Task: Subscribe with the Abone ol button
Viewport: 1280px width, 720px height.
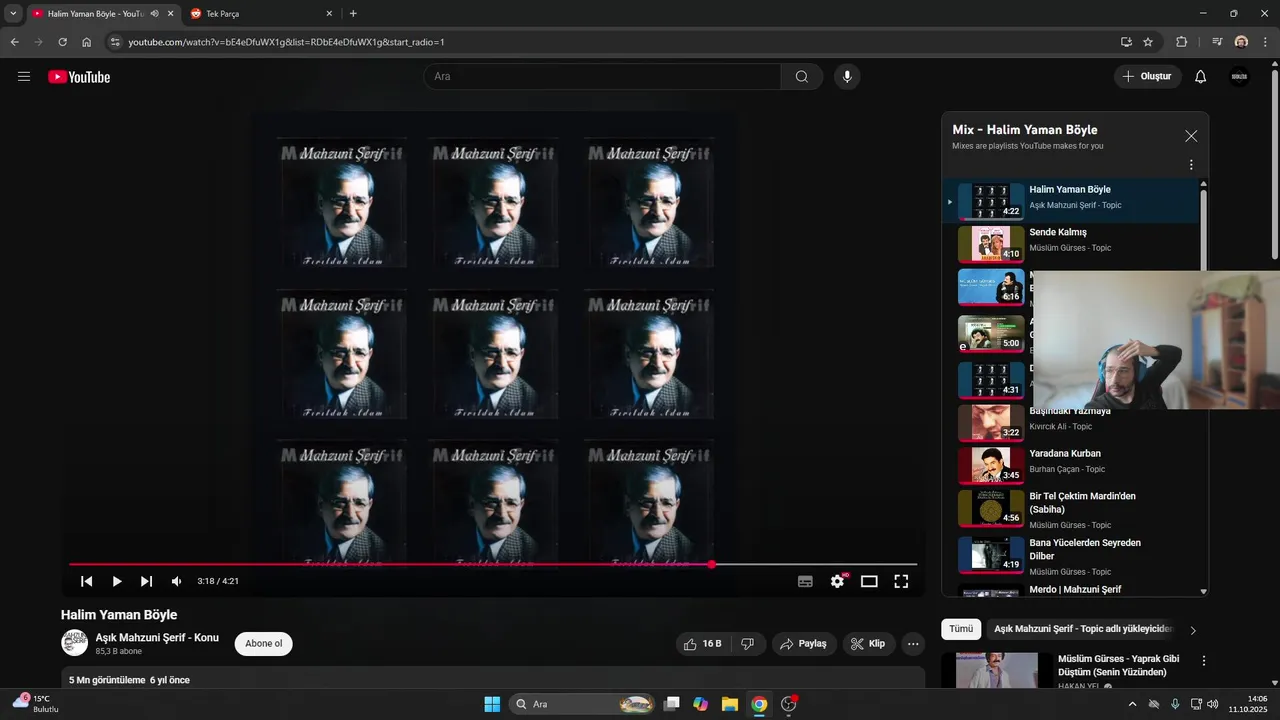Action: (264, 643)
